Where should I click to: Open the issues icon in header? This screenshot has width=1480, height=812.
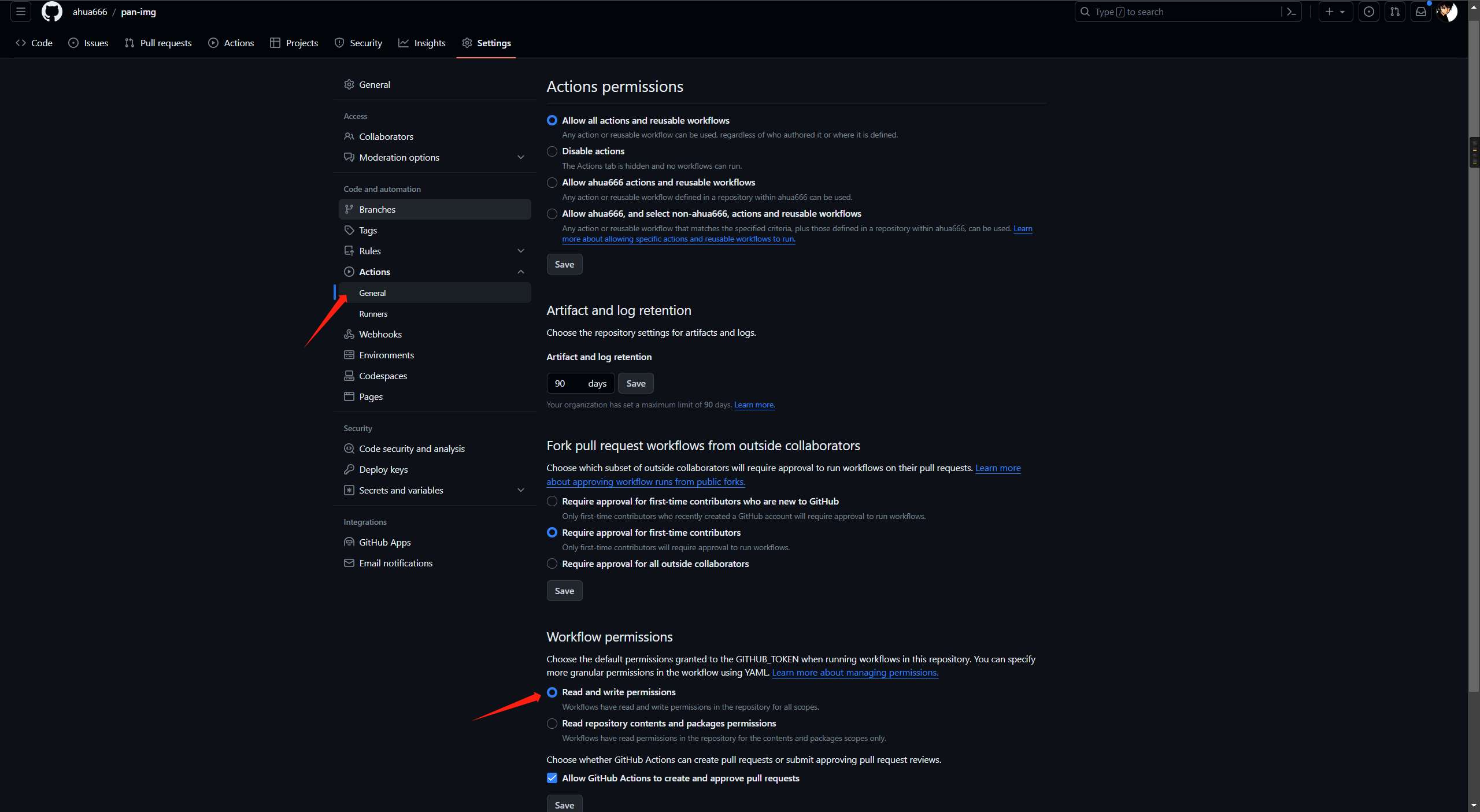pos(1368,12)
